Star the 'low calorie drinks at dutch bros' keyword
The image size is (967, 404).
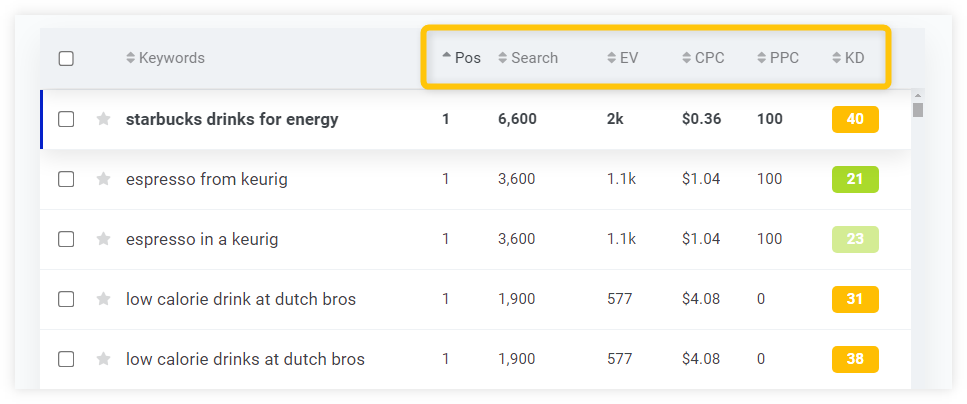click(x=103, y=359)
